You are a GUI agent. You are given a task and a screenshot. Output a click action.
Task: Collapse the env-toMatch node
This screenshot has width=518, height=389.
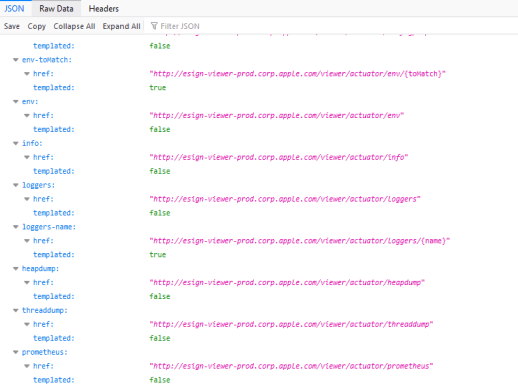coord(15,60)
